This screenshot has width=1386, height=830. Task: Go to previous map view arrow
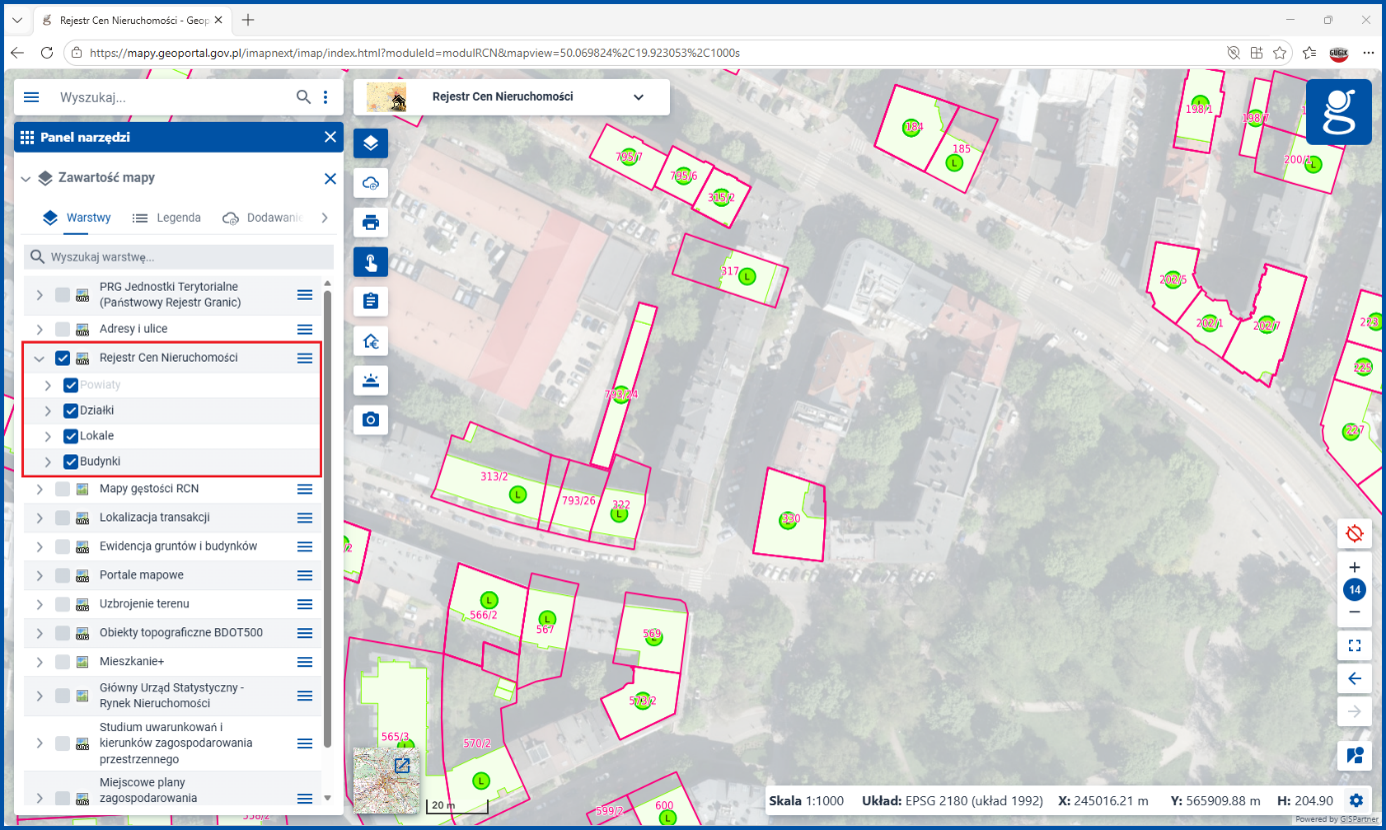pyautogui.click(x=1355, y=679)
